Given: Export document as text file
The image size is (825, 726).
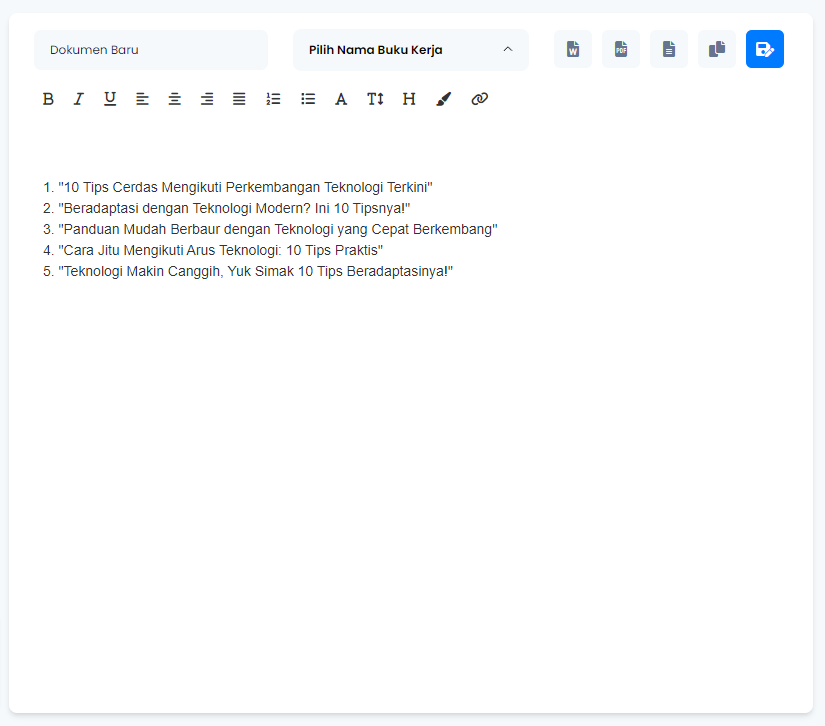Looking at the screenshot, I should coord(669,49).
